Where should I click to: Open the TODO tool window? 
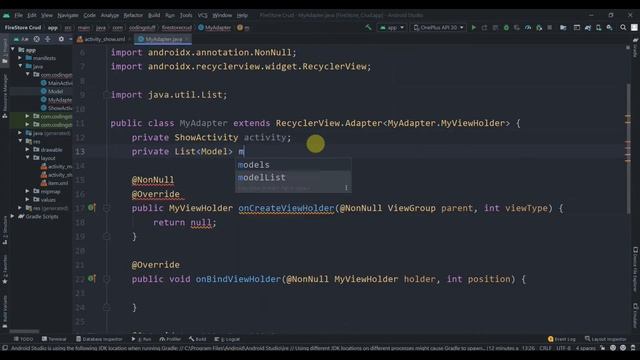point(23,339)
